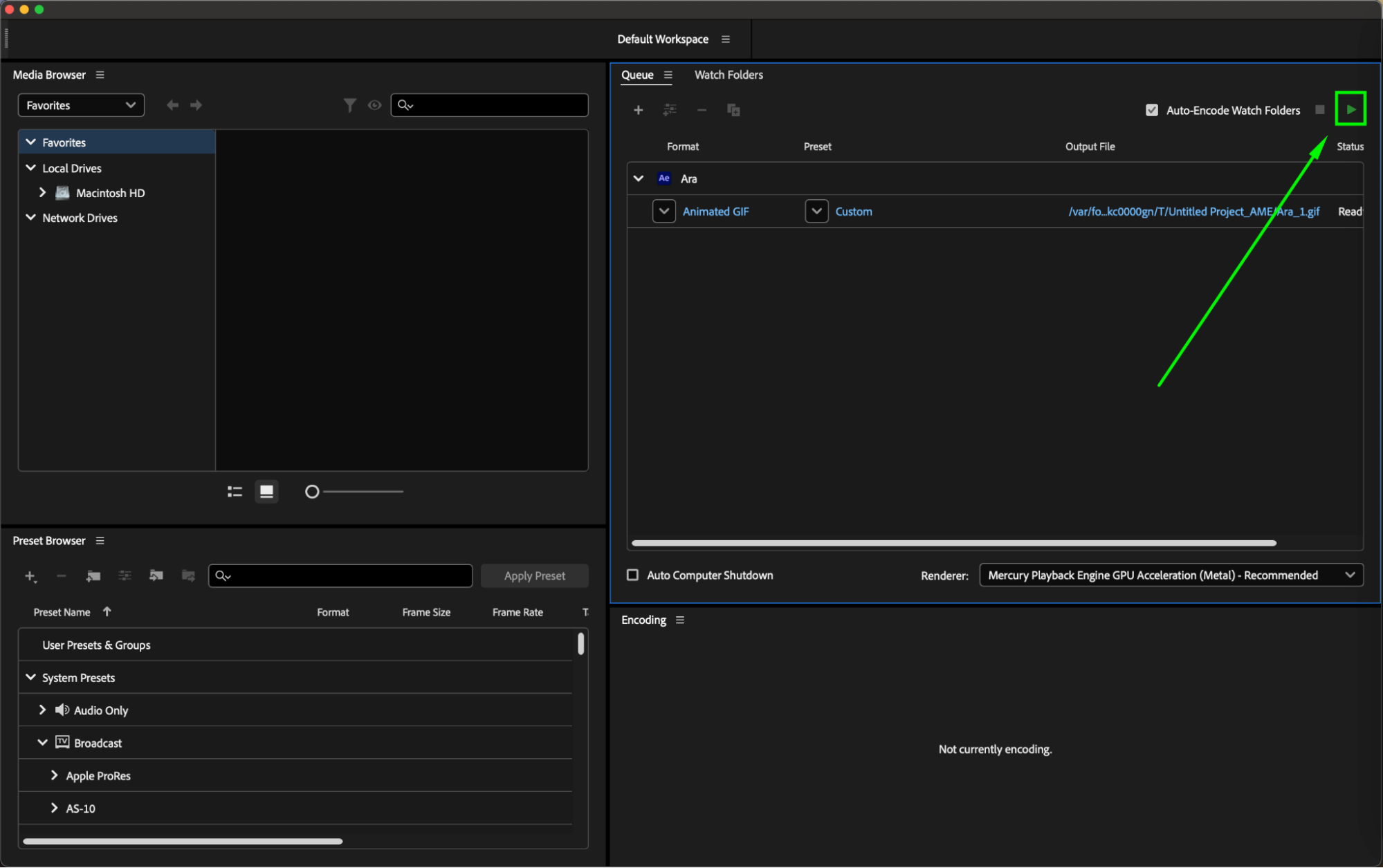Open preset settings icon in Preset Browser

(125, 576)
